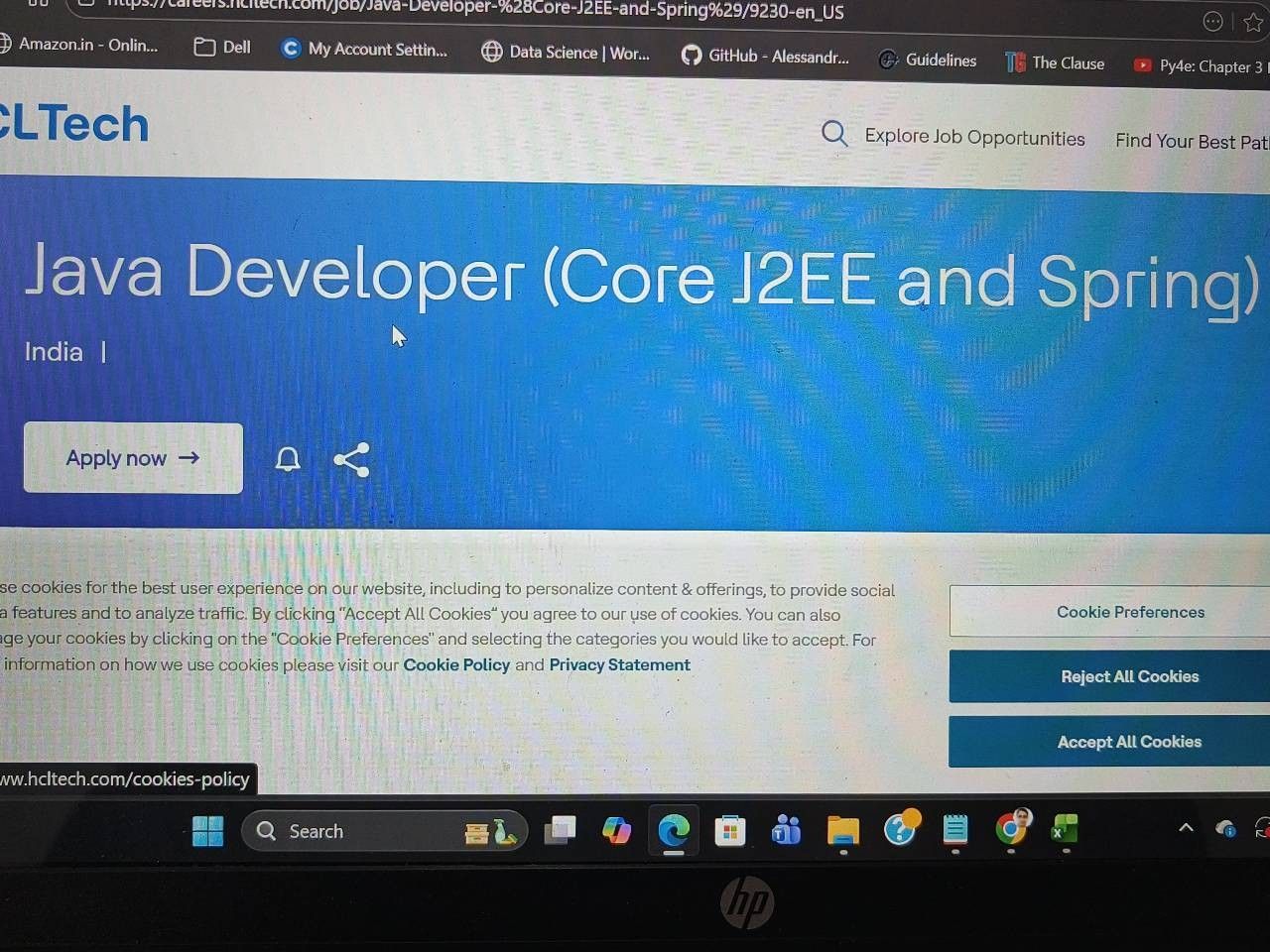Screen dimensions: 1270x952
Task: Launch Microsoft Store from taskbar
Action: pyautogui.click(x=730, y=831)
